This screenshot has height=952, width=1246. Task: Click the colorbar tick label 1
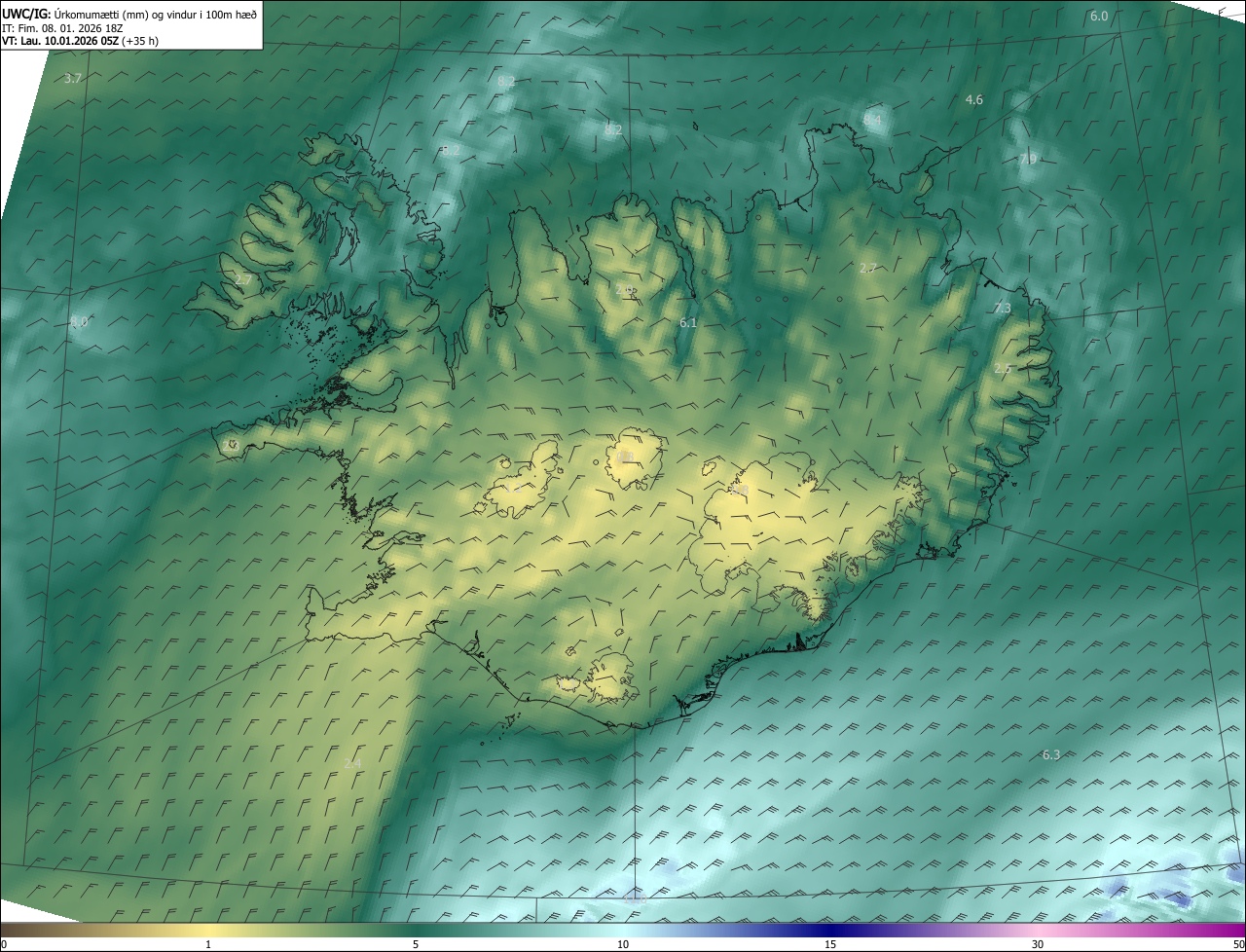point(208,945)
